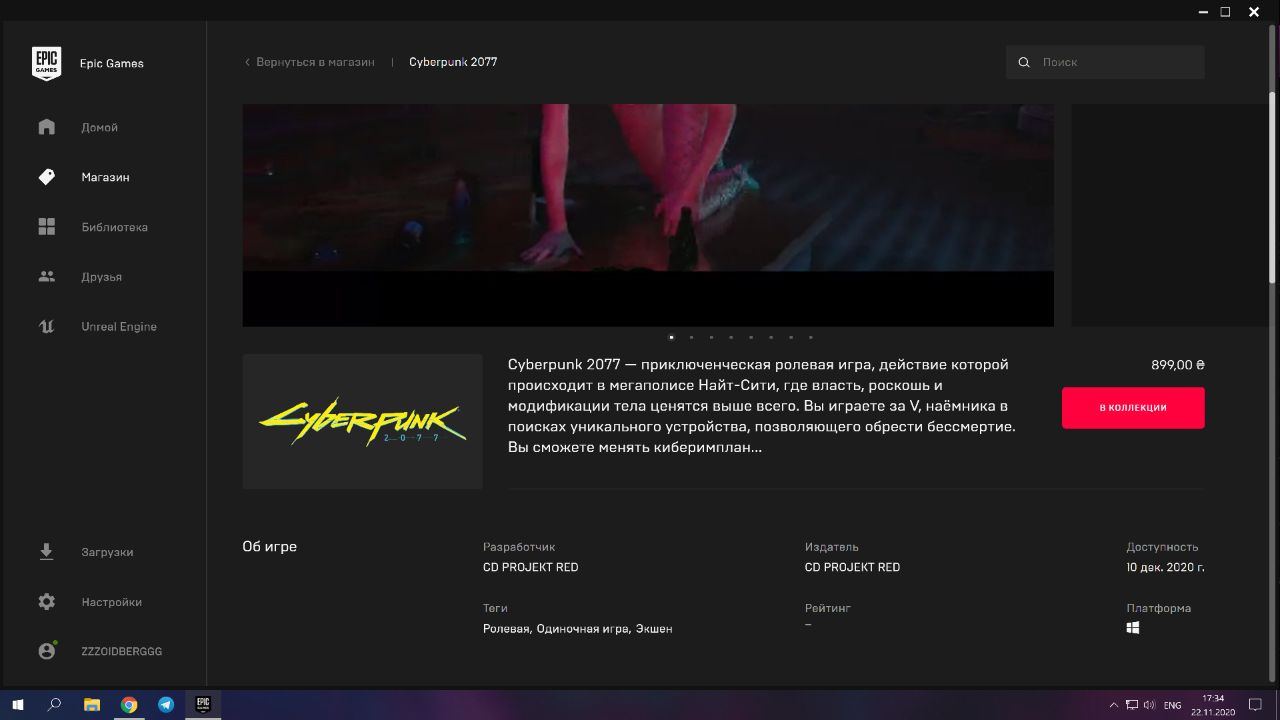
Task: Select the first carousel dot
Action: 671,337
